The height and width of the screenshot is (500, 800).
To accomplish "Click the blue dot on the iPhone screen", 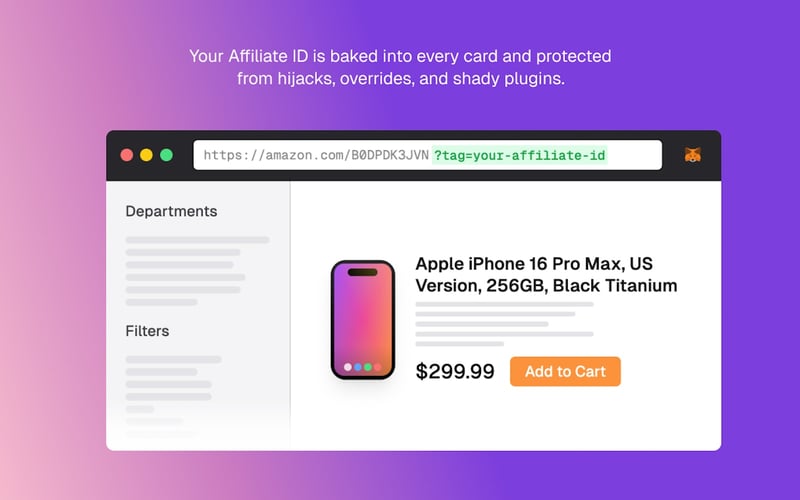I will (358, 367).
